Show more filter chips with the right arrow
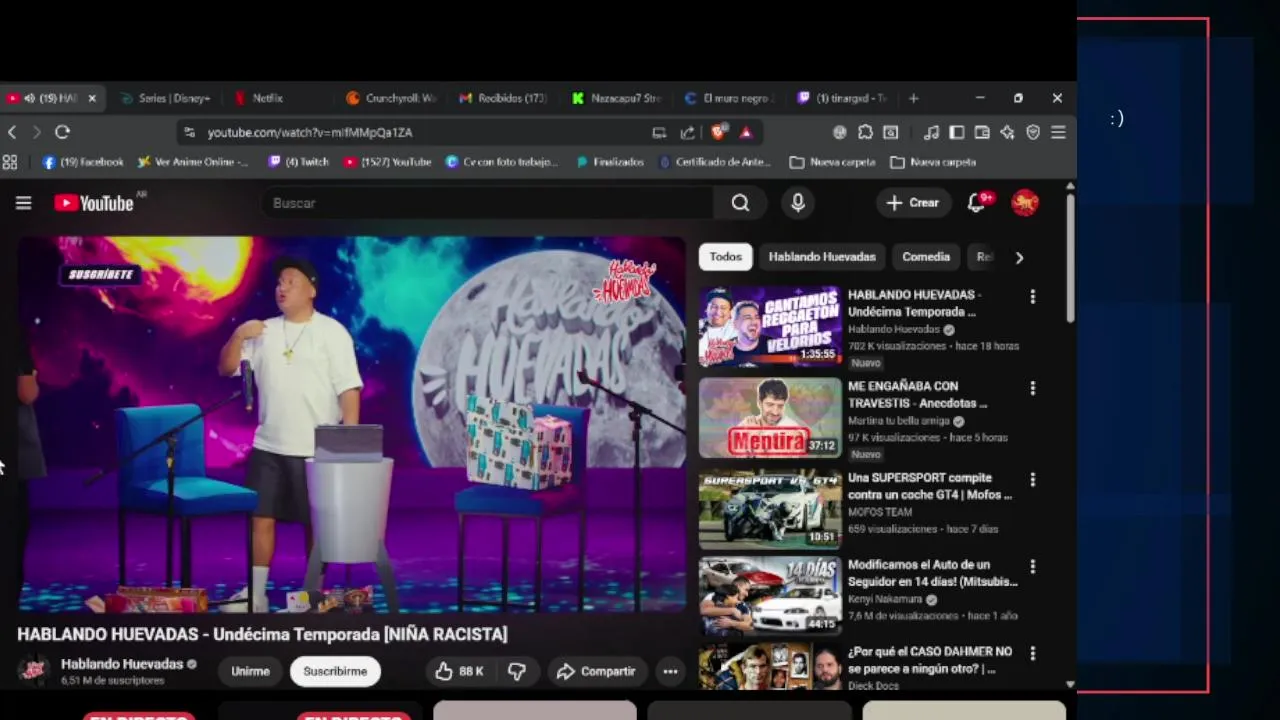The height and width of the screenshot is (720, 1280). [x=1019, y=258]
